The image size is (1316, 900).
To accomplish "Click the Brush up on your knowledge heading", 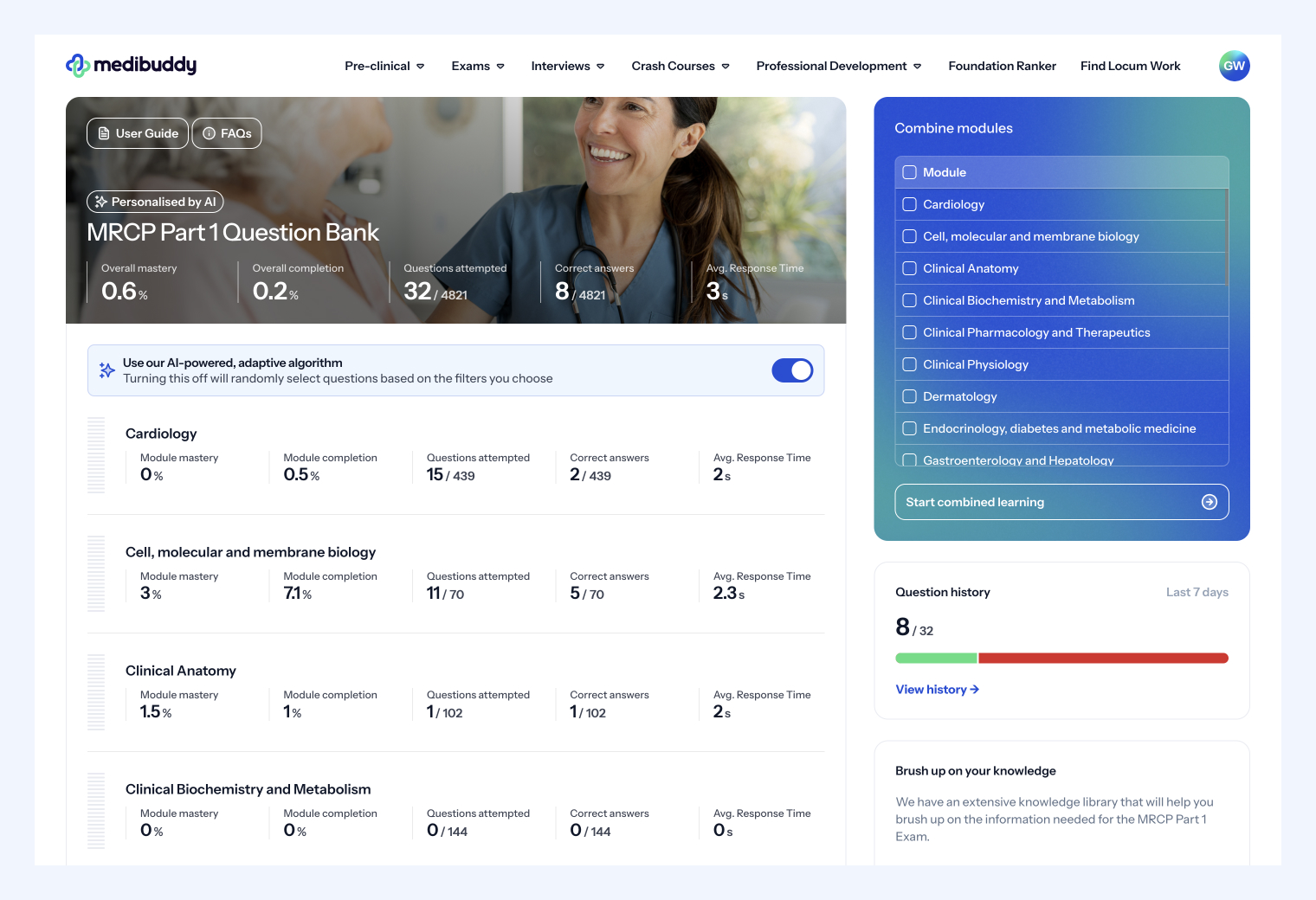I will (x=976, y=771).
